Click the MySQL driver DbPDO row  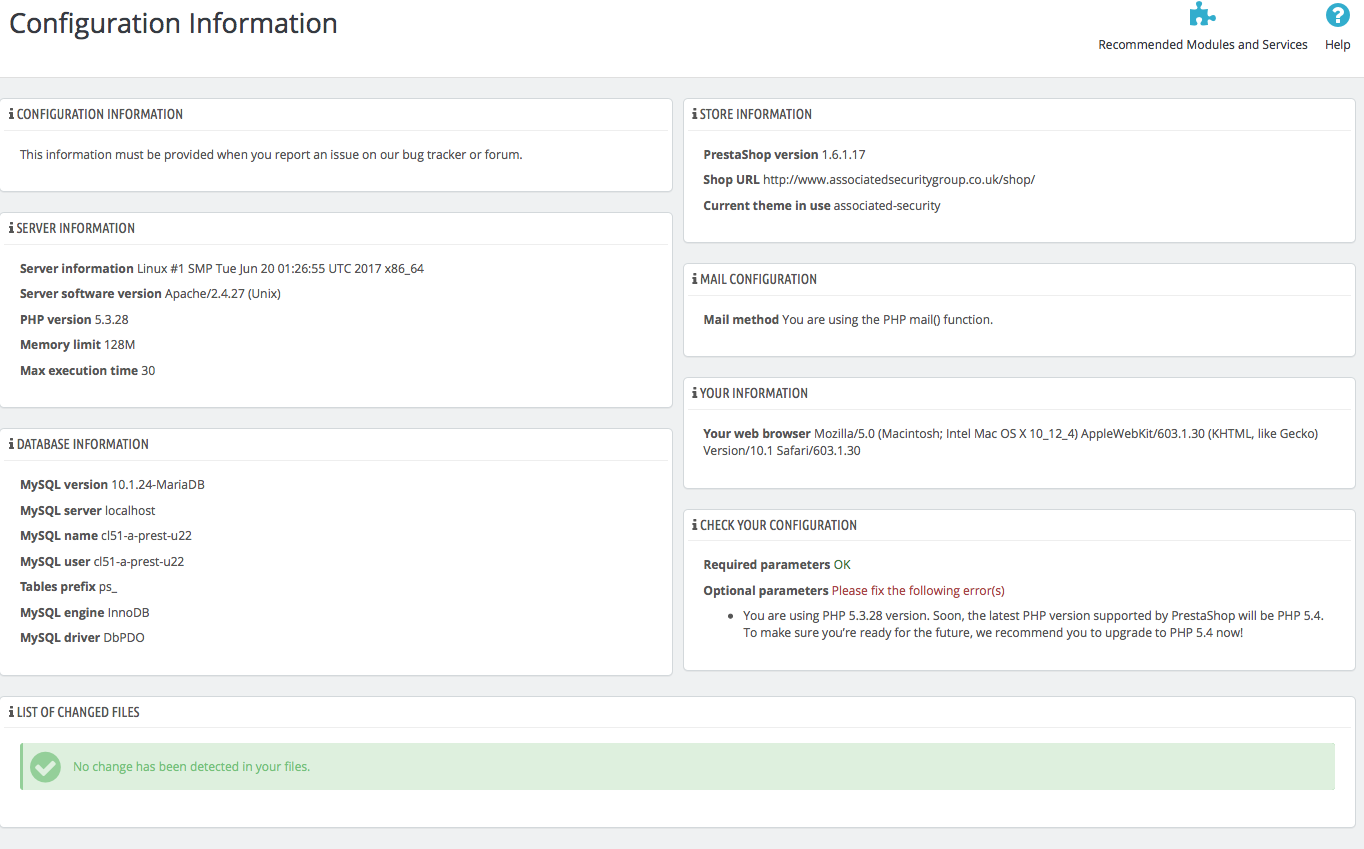[x=82, y=638]
